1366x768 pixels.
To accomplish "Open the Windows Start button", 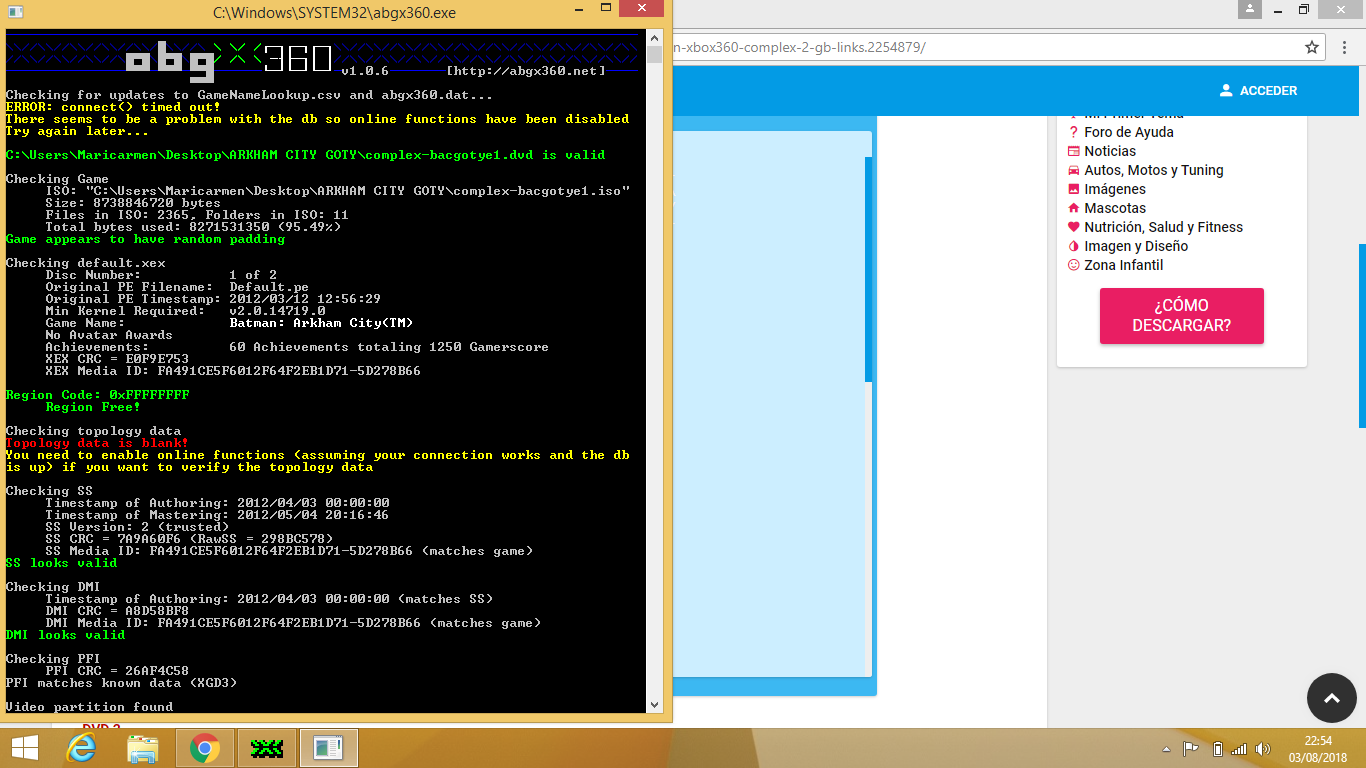I will pos(24,748).
